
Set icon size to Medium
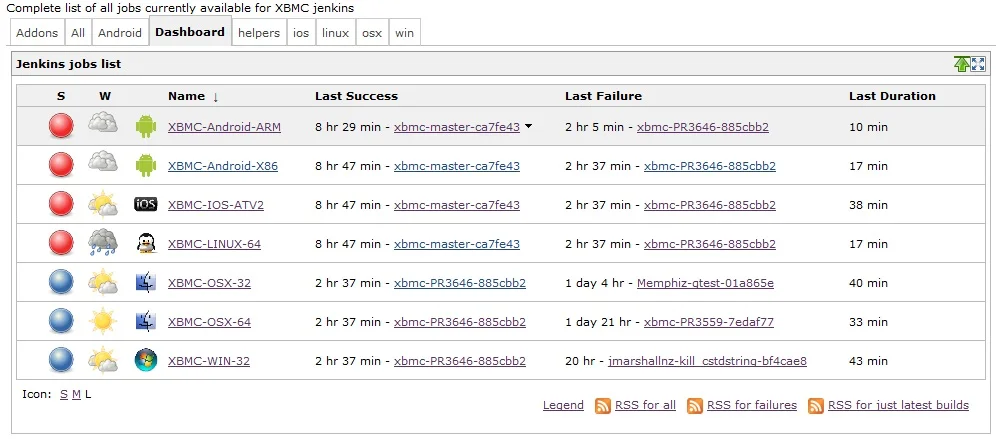point(76,394)
